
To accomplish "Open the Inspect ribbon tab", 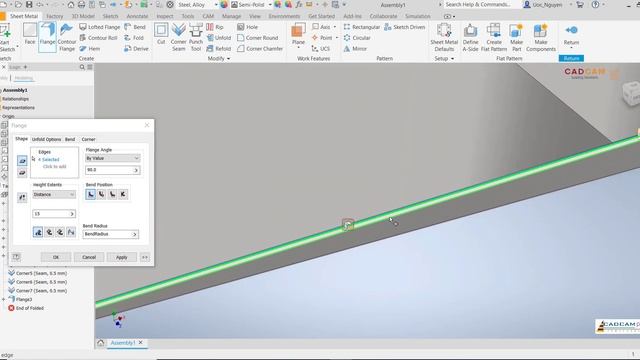I will 165,16.
